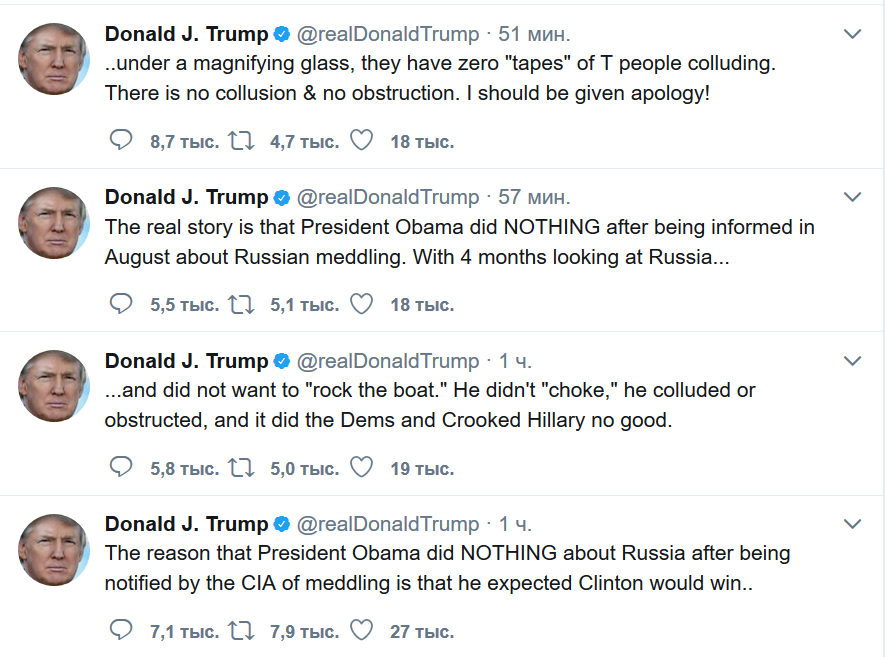
Task: Open options chevron on 51 мин. tweet
Action: [852, 34]
